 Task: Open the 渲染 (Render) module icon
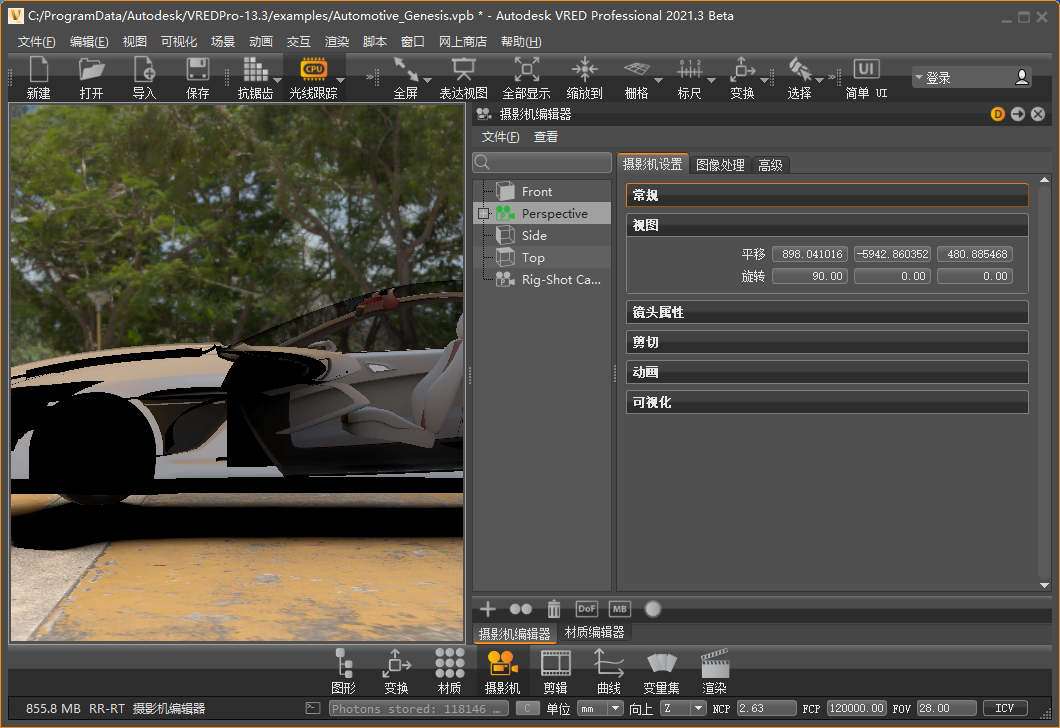[x=714, y=664]
